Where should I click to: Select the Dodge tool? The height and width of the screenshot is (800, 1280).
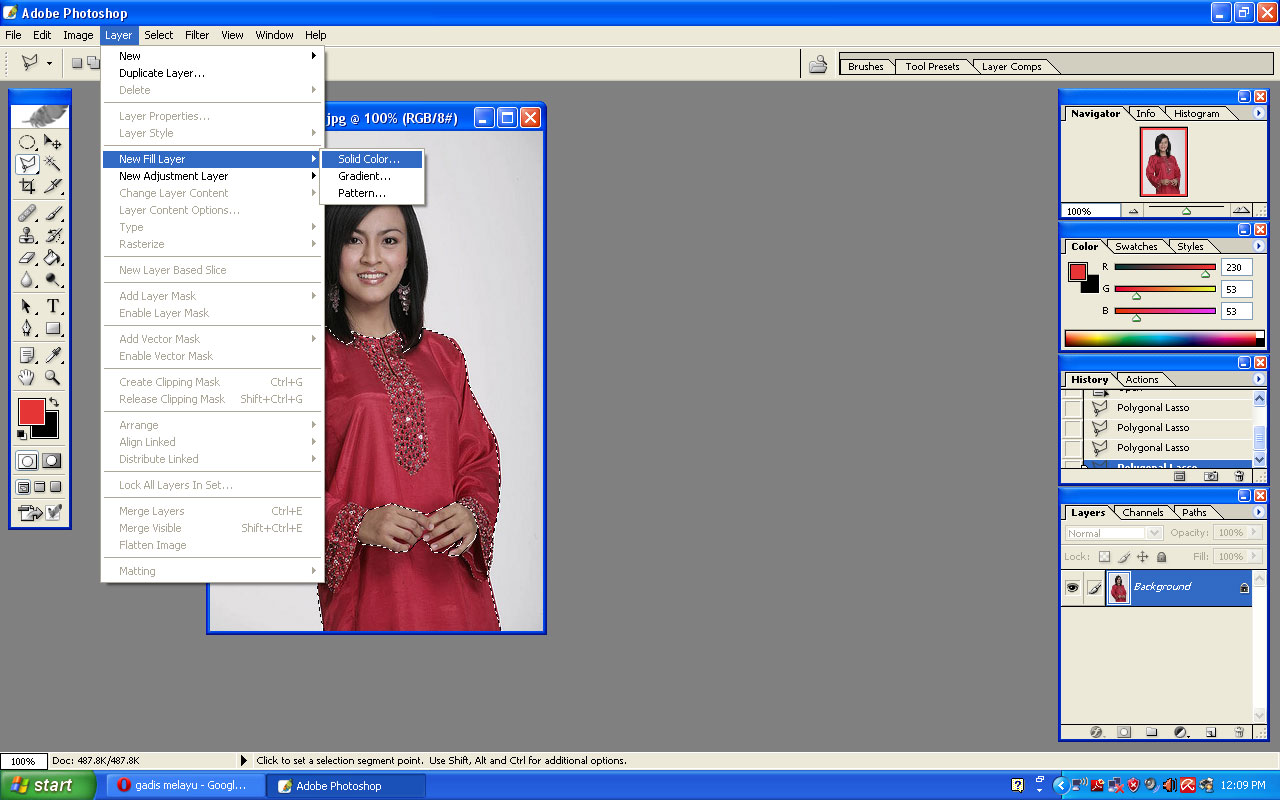[53, 279]
